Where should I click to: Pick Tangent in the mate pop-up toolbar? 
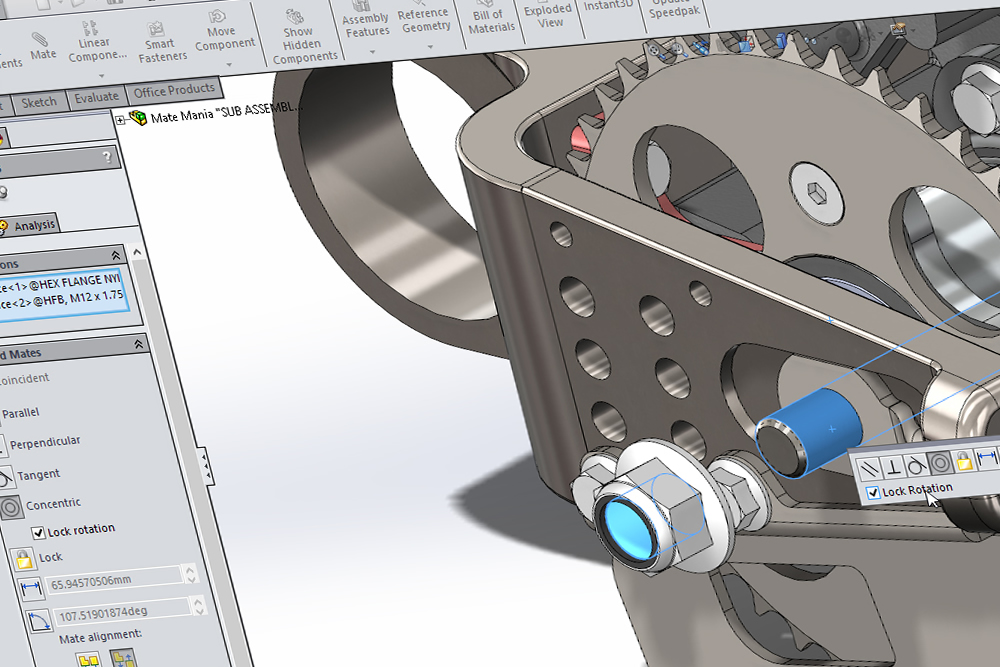(x=916, y=465)
